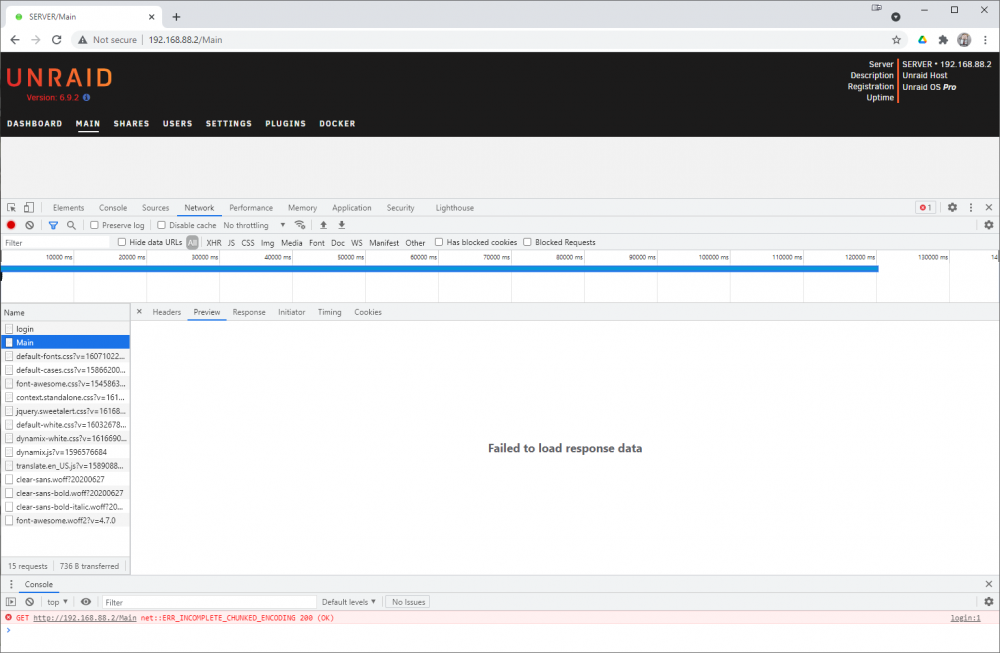Open Chrome three-dot menu
1000x653 pixels.
(x=985, y=40)
